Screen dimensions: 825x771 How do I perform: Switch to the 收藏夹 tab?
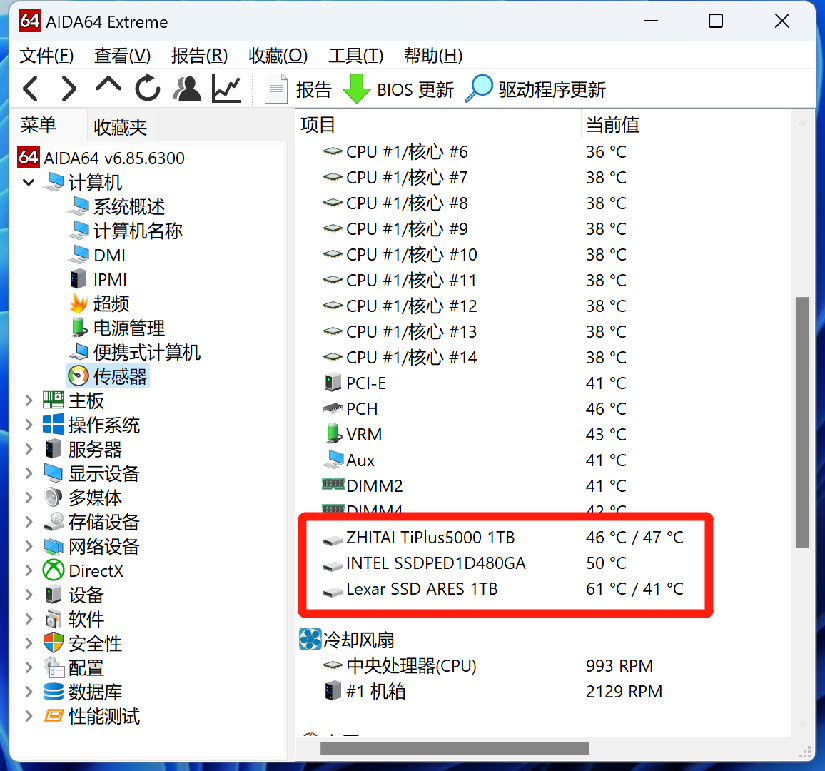pyautogui.click(x=120, y=127)
